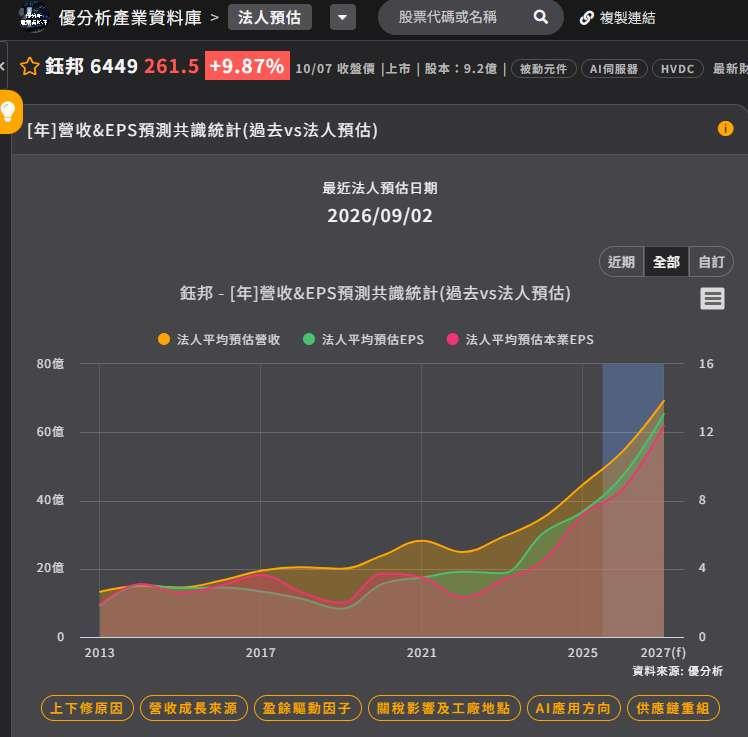Click the 供應鏈重組 button
Screen dimensions: 748x737
pos(673,708)
